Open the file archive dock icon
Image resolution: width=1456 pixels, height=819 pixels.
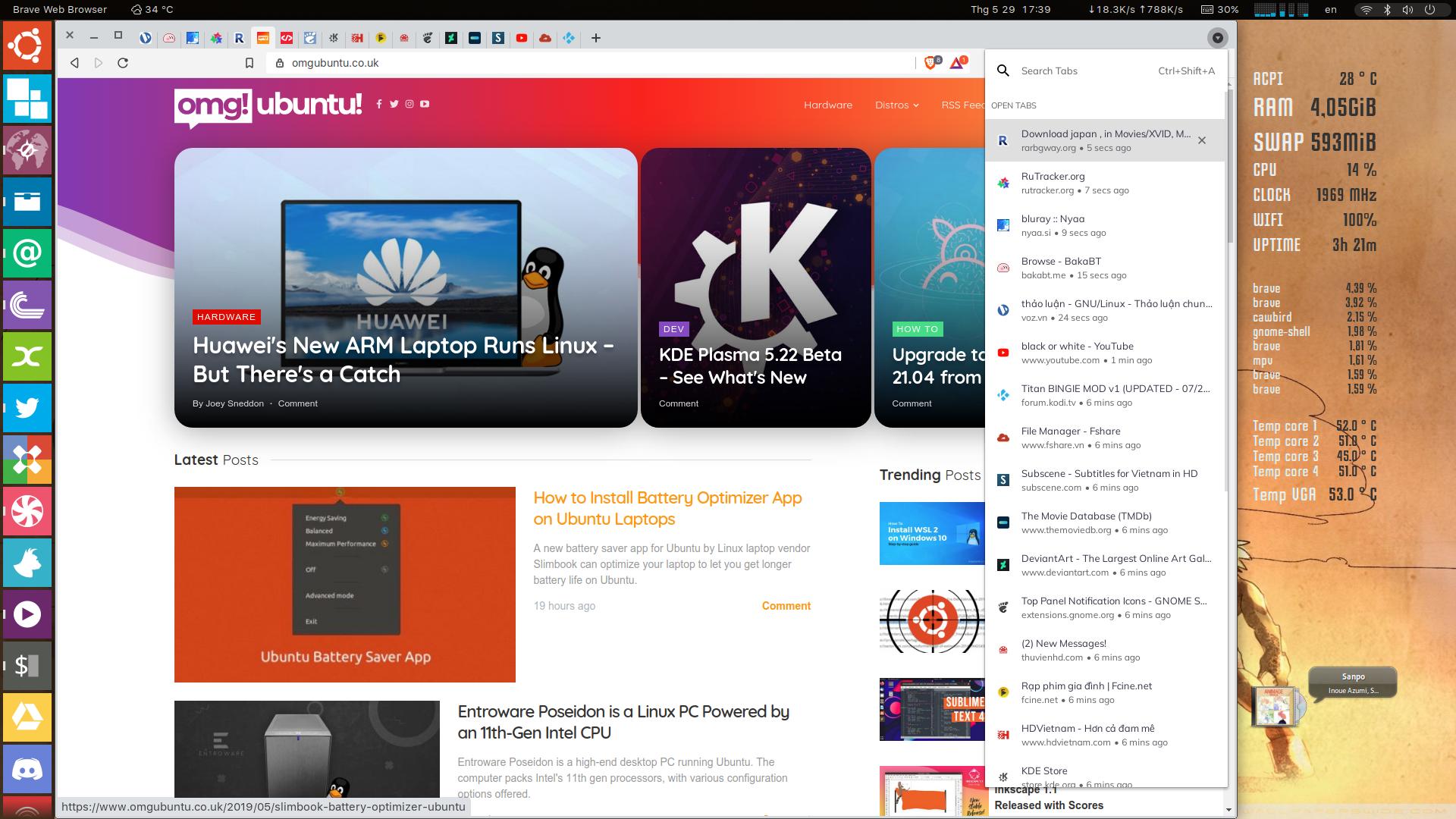click(27, 202)
